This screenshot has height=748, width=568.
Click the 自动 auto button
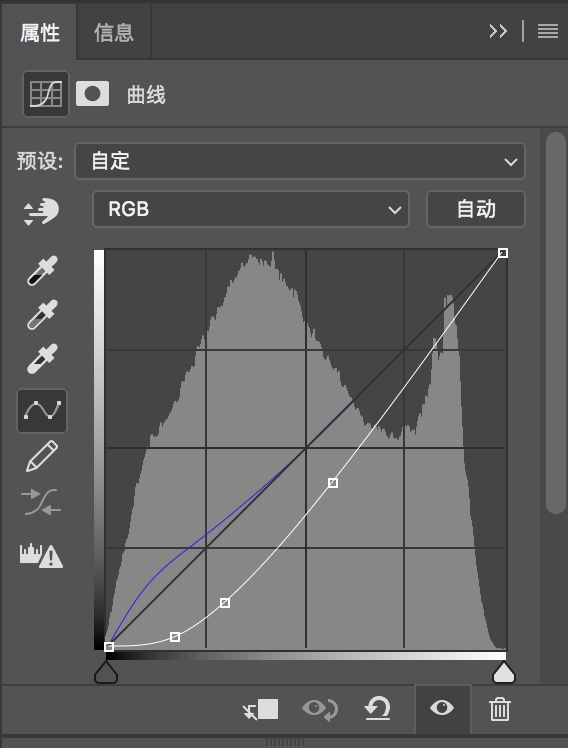pos(476,209)
